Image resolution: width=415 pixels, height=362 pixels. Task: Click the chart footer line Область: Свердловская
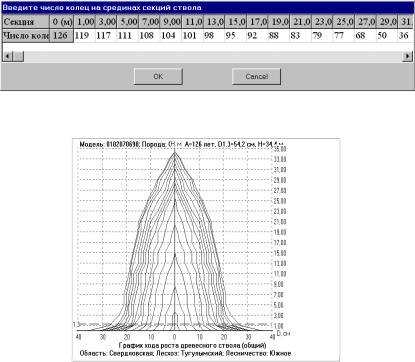pyautogui.click(x=185, y=353)
